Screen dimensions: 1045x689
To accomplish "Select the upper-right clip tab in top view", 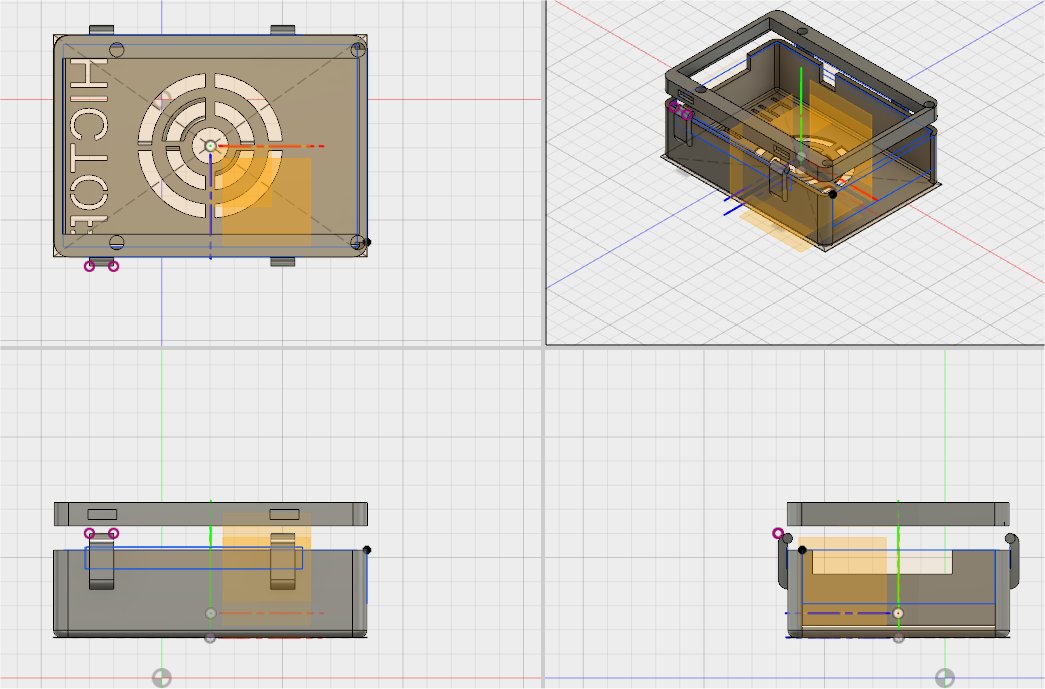I will coord(283,30).
